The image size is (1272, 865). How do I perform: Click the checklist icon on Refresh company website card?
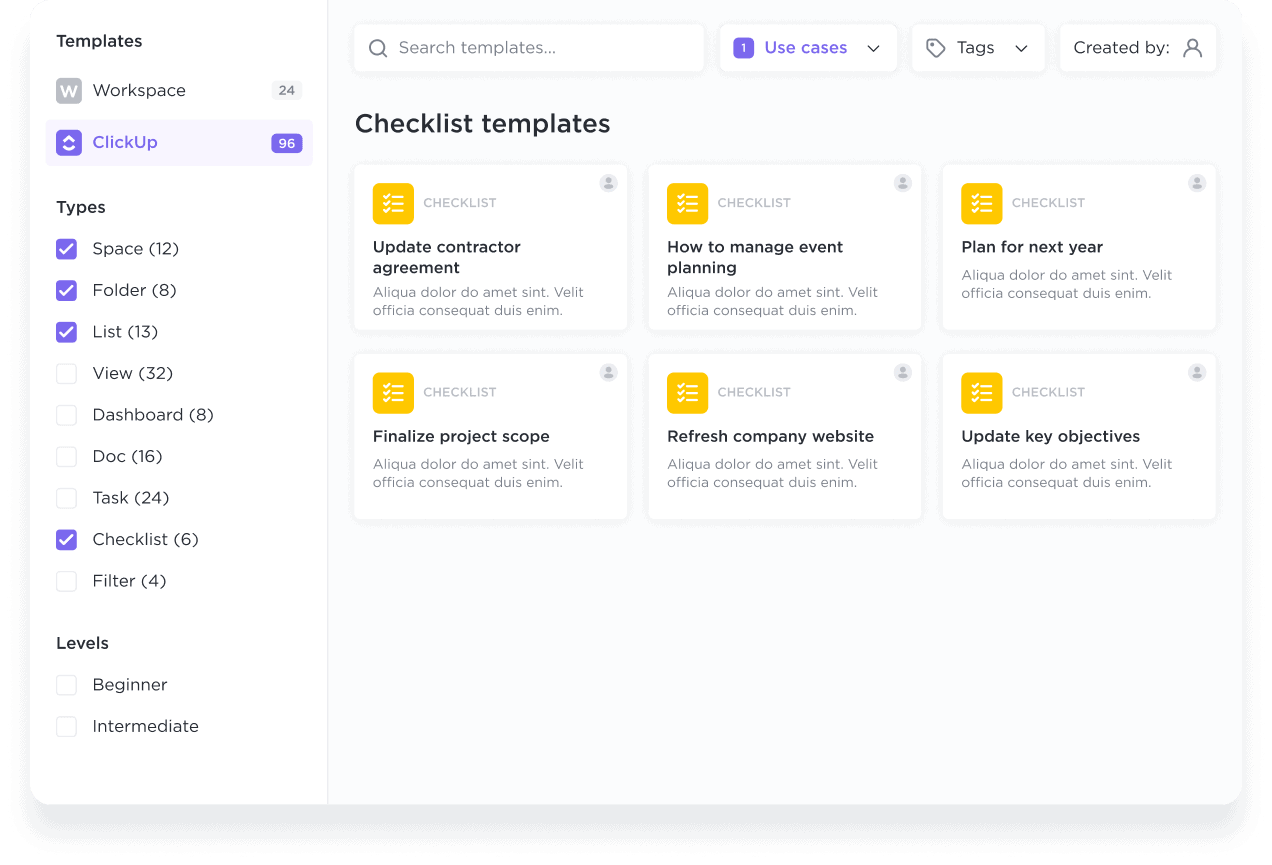(x=687, y=392)
